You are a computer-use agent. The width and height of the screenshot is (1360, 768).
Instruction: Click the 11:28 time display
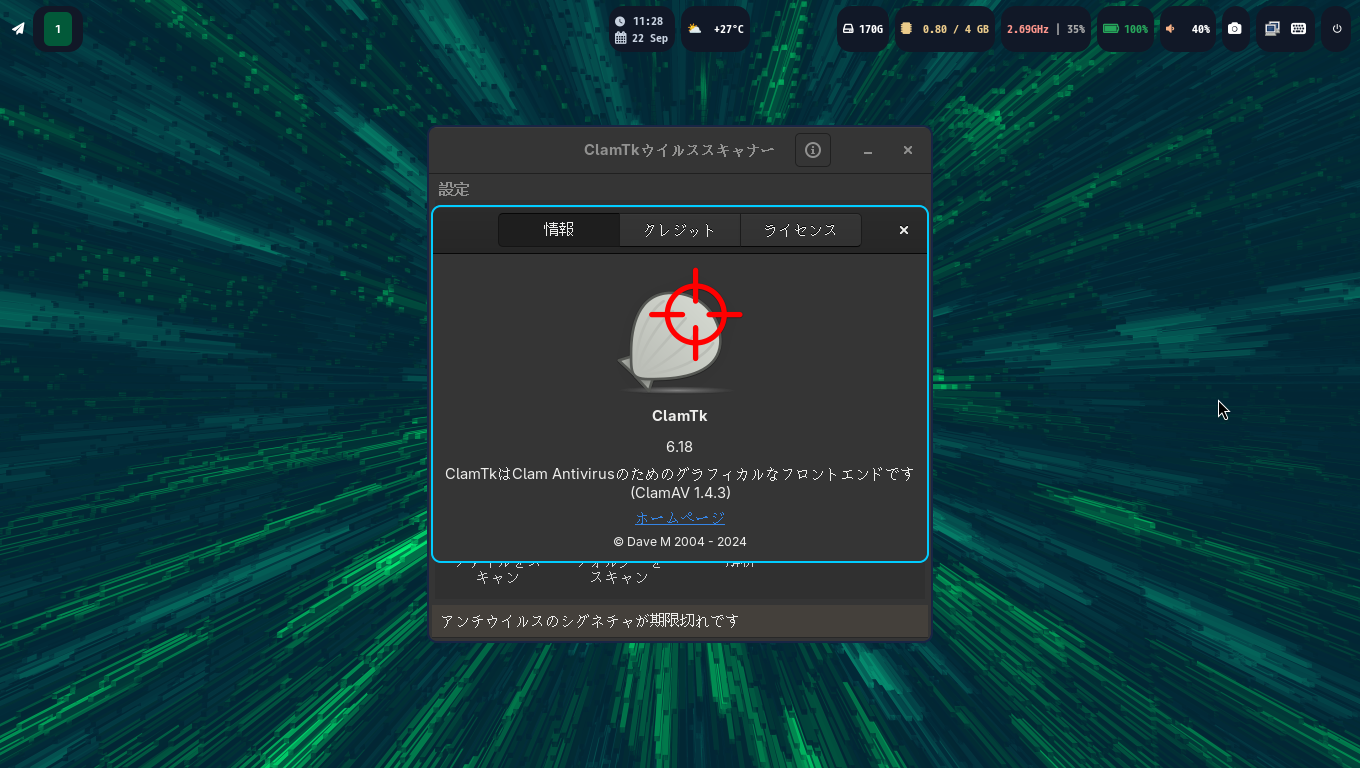point(648,21)
